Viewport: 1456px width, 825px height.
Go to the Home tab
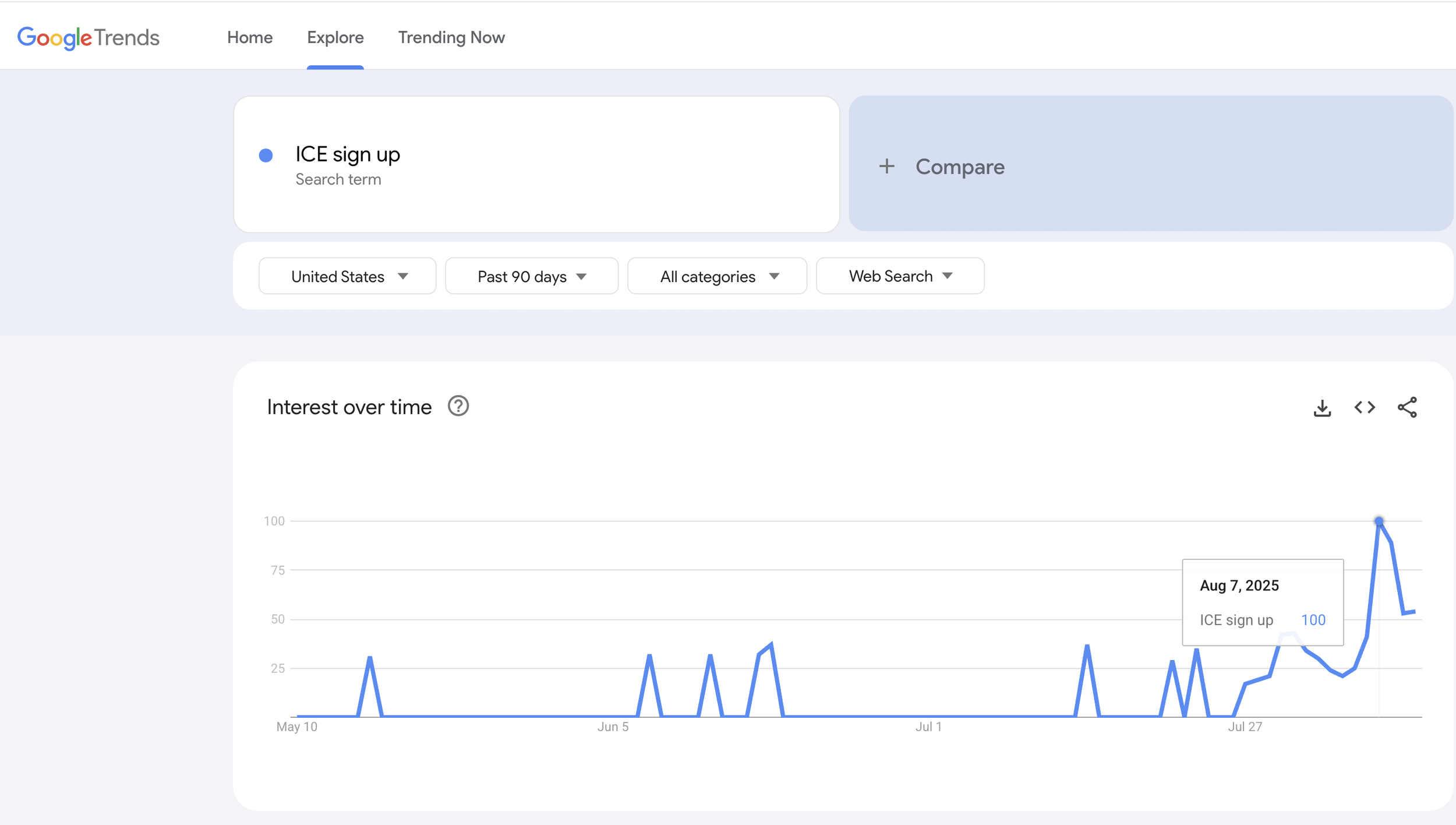click(x=250, y=38)
